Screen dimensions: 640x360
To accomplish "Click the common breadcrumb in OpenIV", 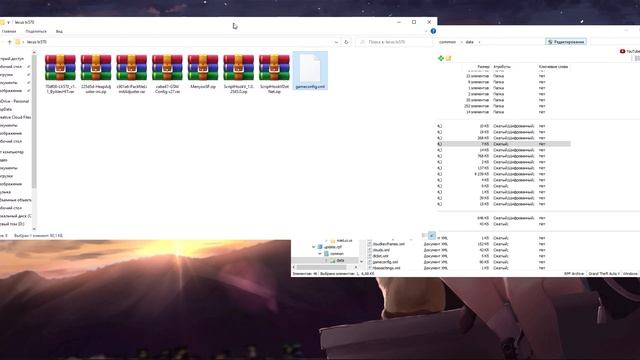I will [447, 42].
